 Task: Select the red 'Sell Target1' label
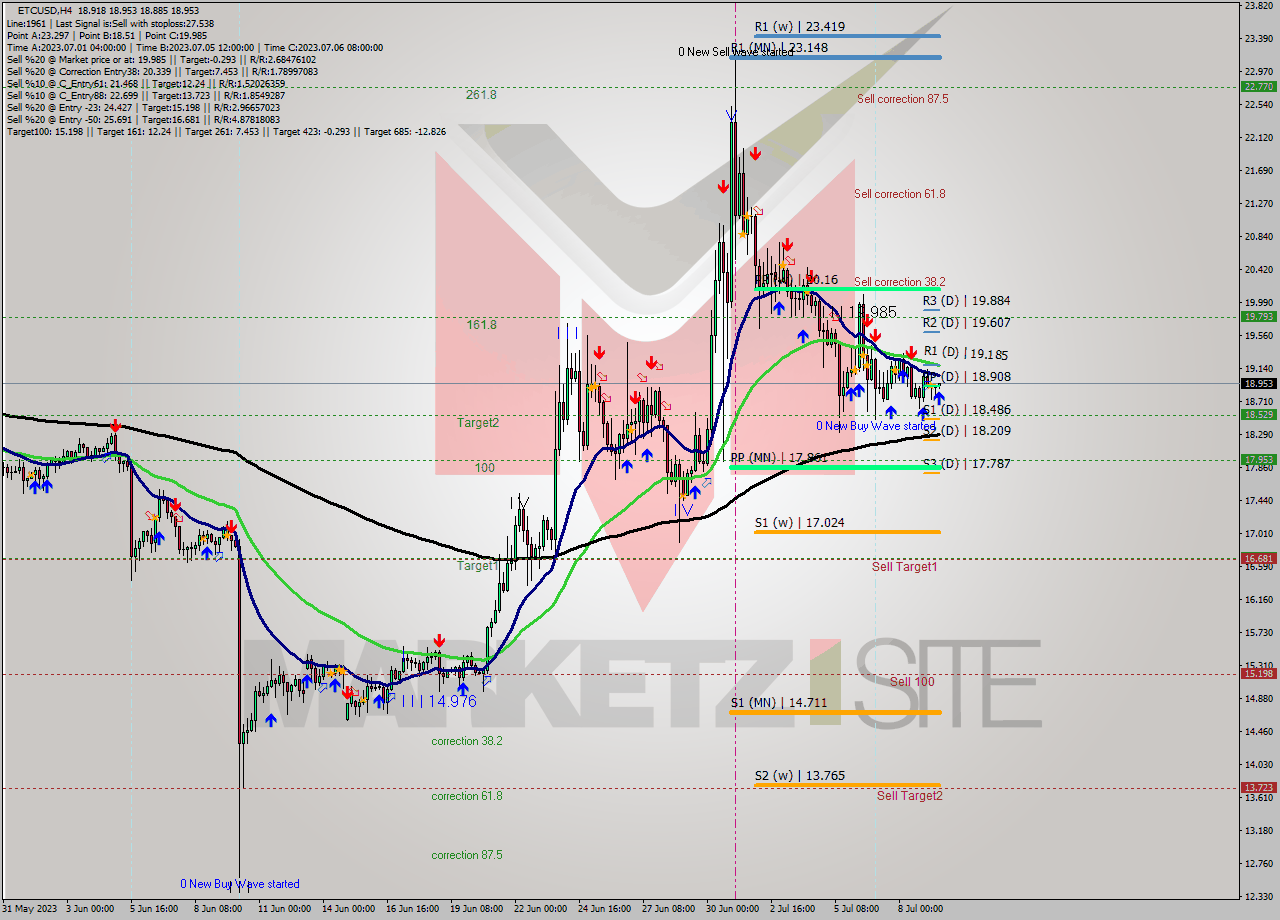904,567
